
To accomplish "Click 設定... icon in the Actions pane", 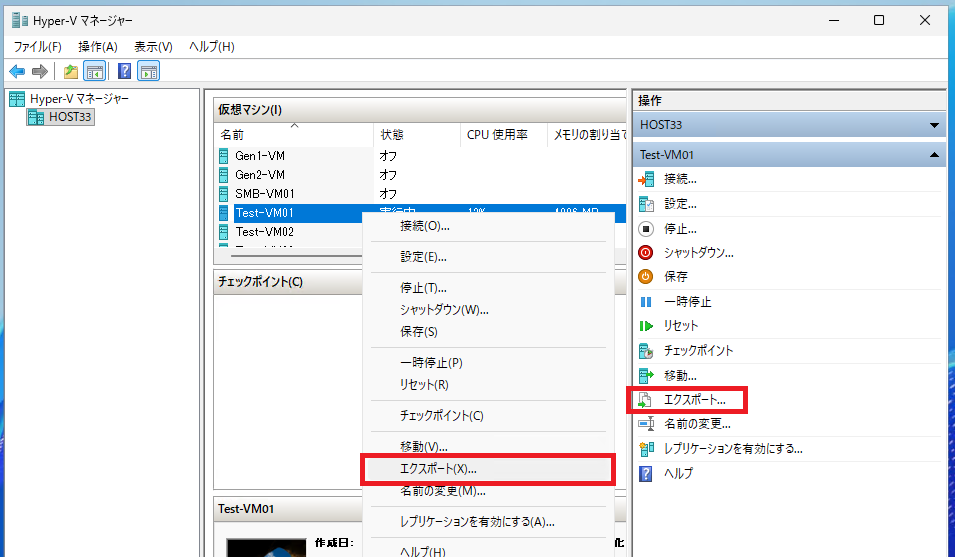I will coord(646,204).
